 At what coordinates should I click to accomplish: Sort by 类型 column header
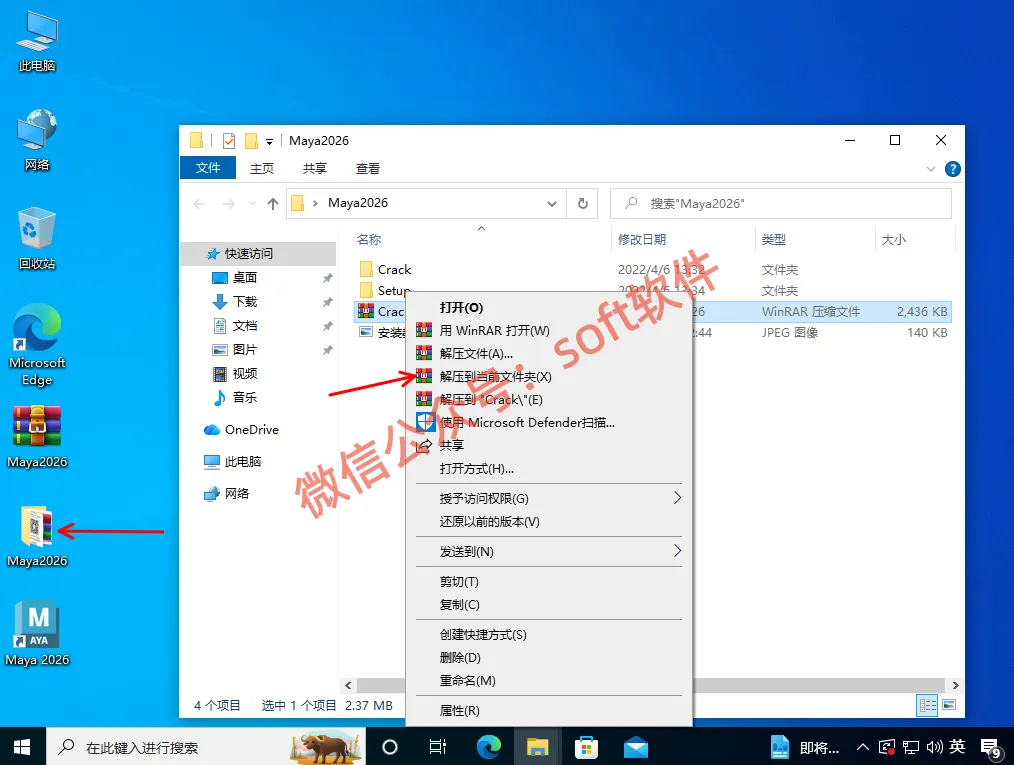click(814, 239)
